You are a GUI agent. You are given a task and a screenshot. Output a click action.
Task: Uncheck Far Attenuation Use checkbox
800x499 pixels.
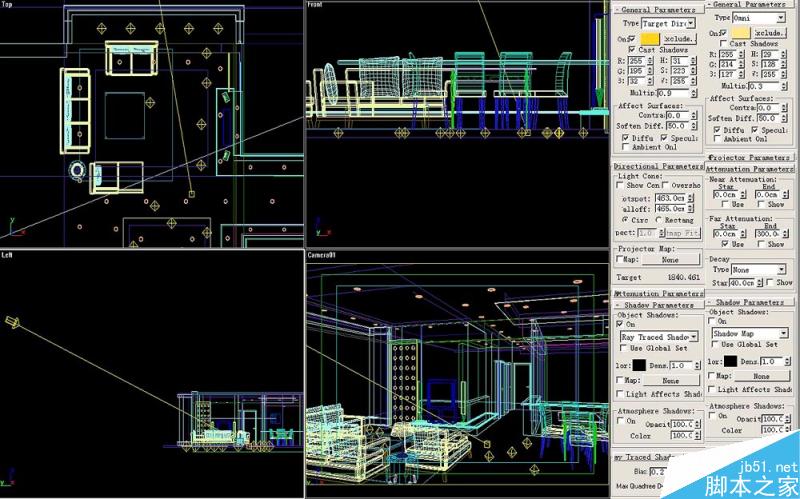click(724, 244)
